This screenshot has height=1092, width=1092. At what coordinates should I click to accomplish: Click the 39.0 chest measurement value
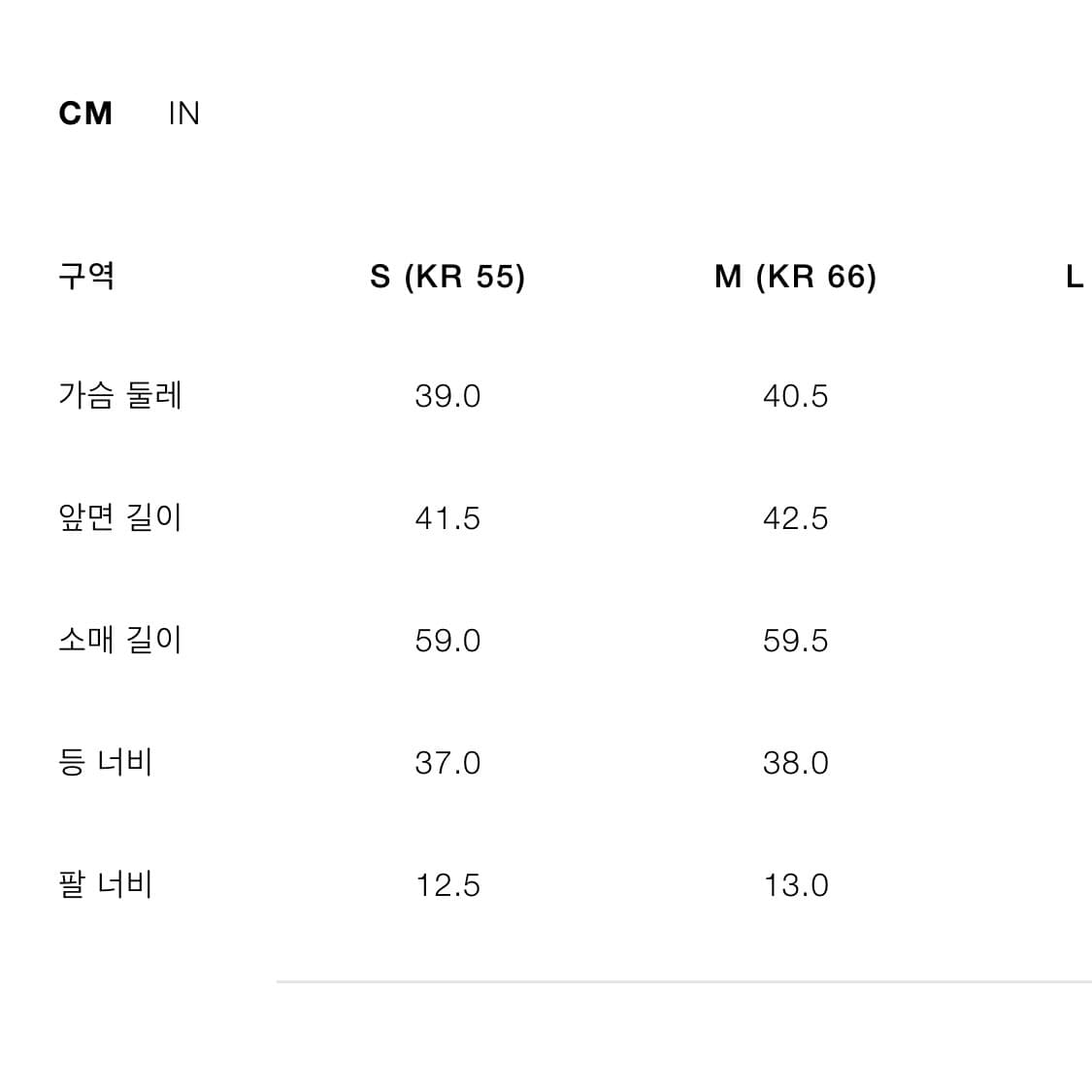coord(448,395)
